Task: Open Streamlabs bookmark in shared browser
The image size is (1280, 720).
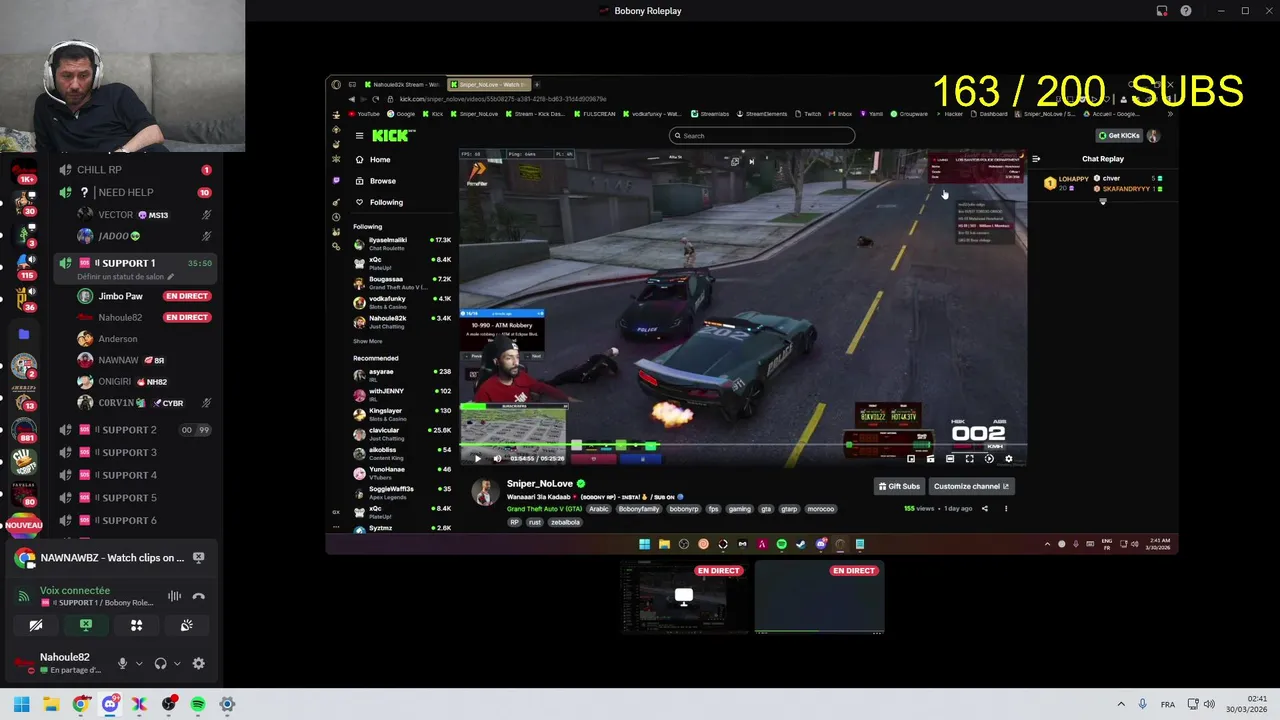Action: point(710,114)
